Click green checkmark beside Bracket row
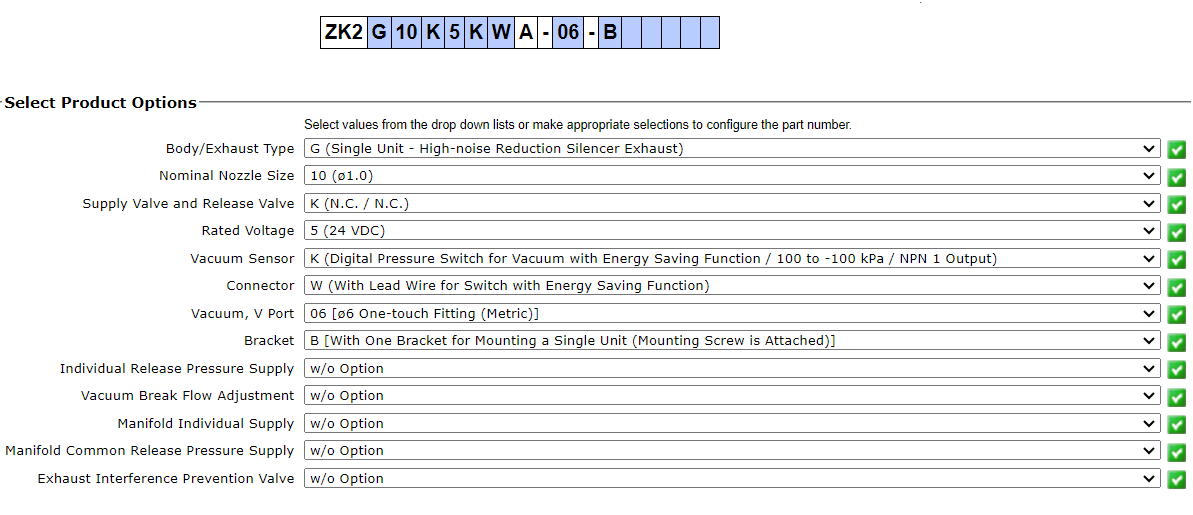This screenshot has width=1193, height=515. (x=1177, y=341)
